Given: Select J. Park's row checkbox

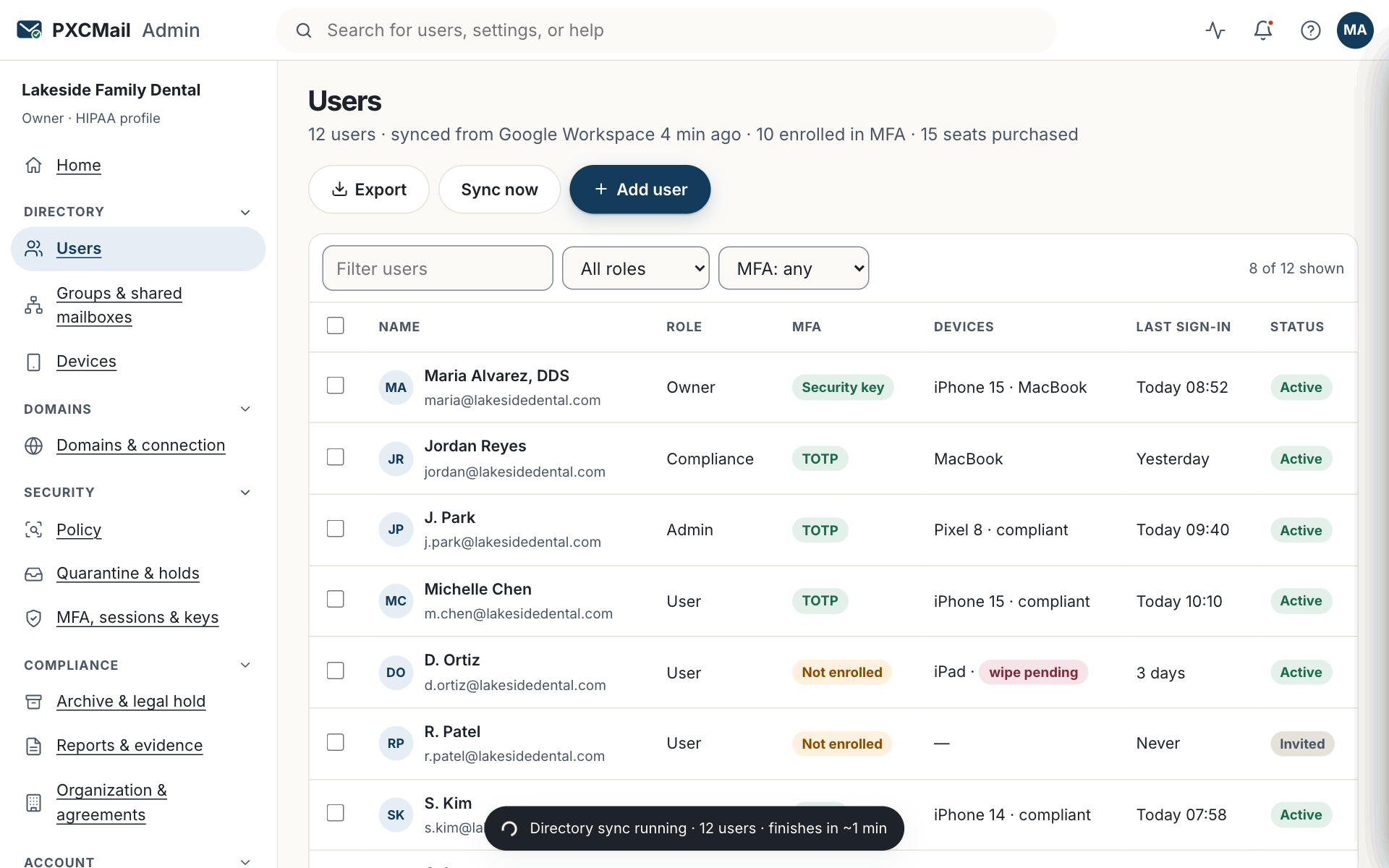Looking at the screenshot, I should [335, 529].
